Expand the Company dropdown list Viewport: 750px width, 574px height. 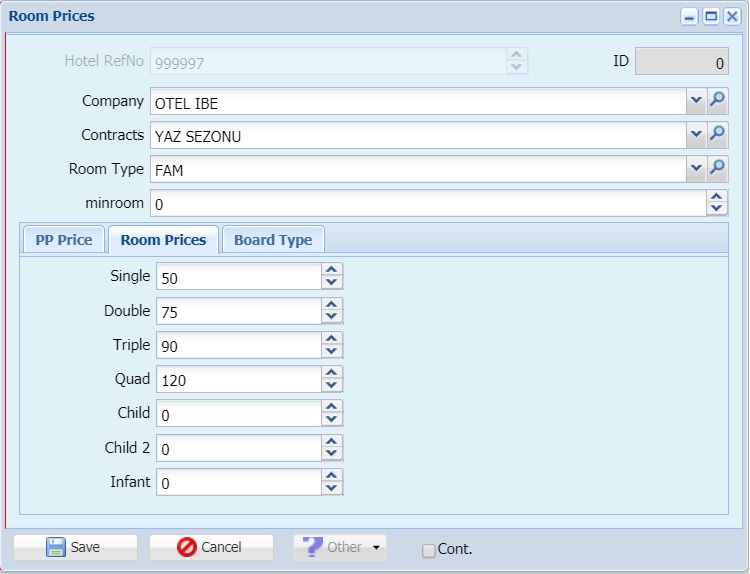click(x=696, y=100)
